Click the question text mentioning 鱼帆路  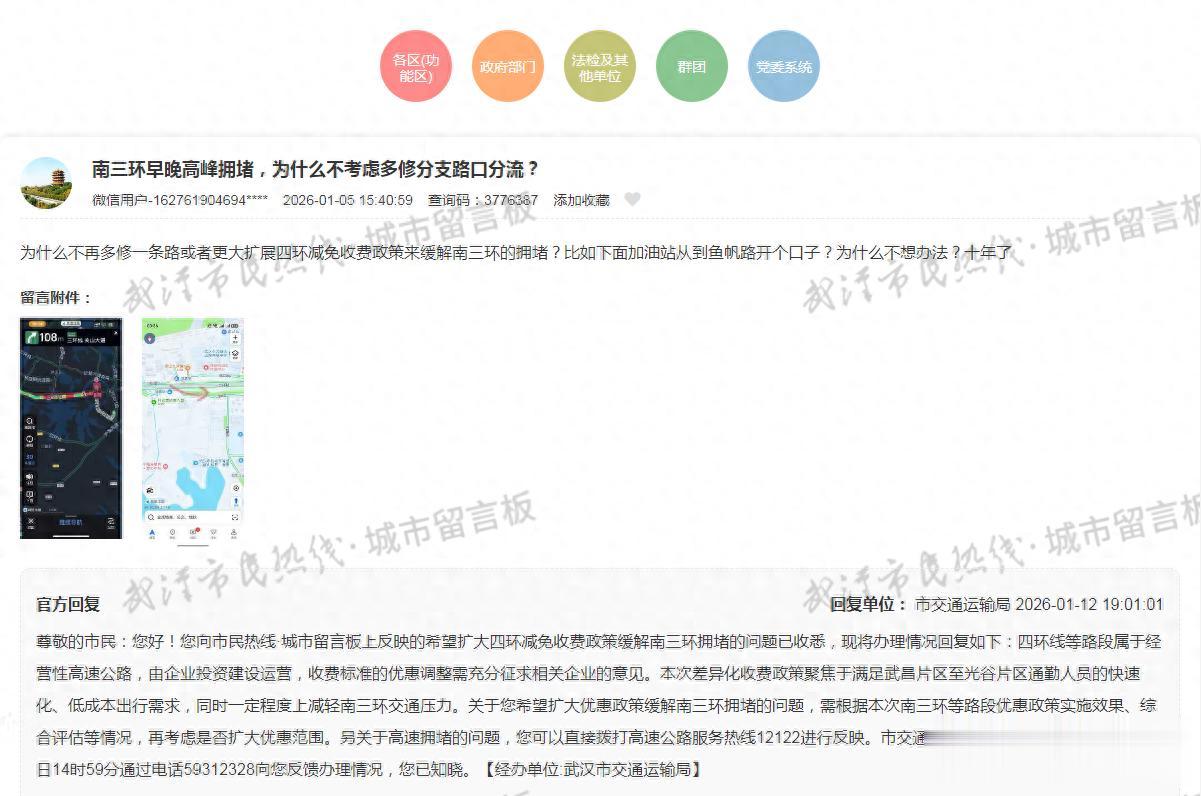click(516, 253)
